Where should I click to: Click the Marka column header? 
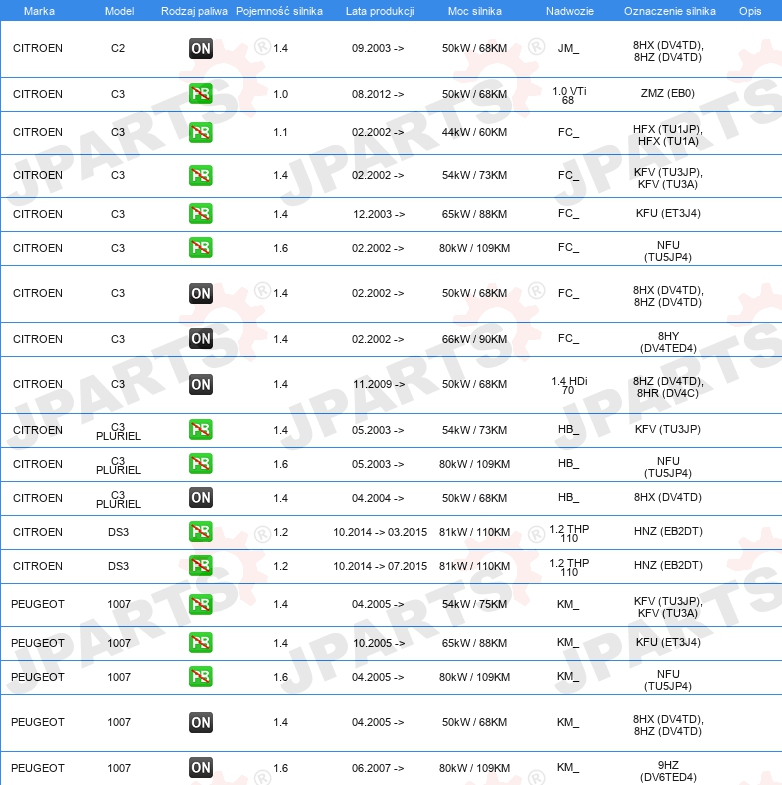39,11
